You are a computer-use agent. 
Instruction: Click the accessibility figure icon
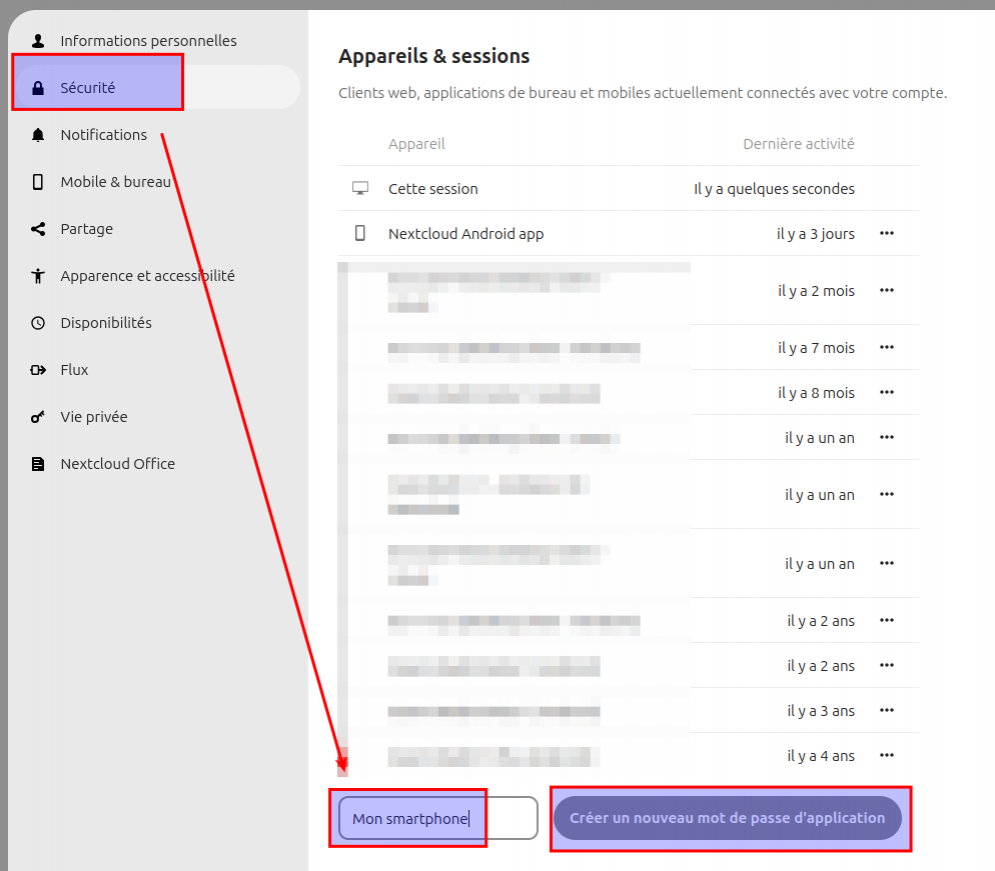pos(38,276)
